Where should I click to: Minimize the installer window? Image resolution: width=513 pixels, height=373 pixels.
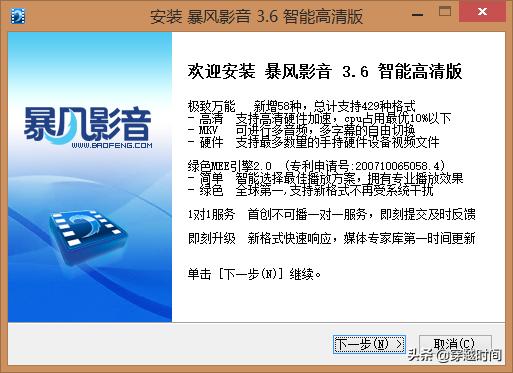click(x=417, y=15)
